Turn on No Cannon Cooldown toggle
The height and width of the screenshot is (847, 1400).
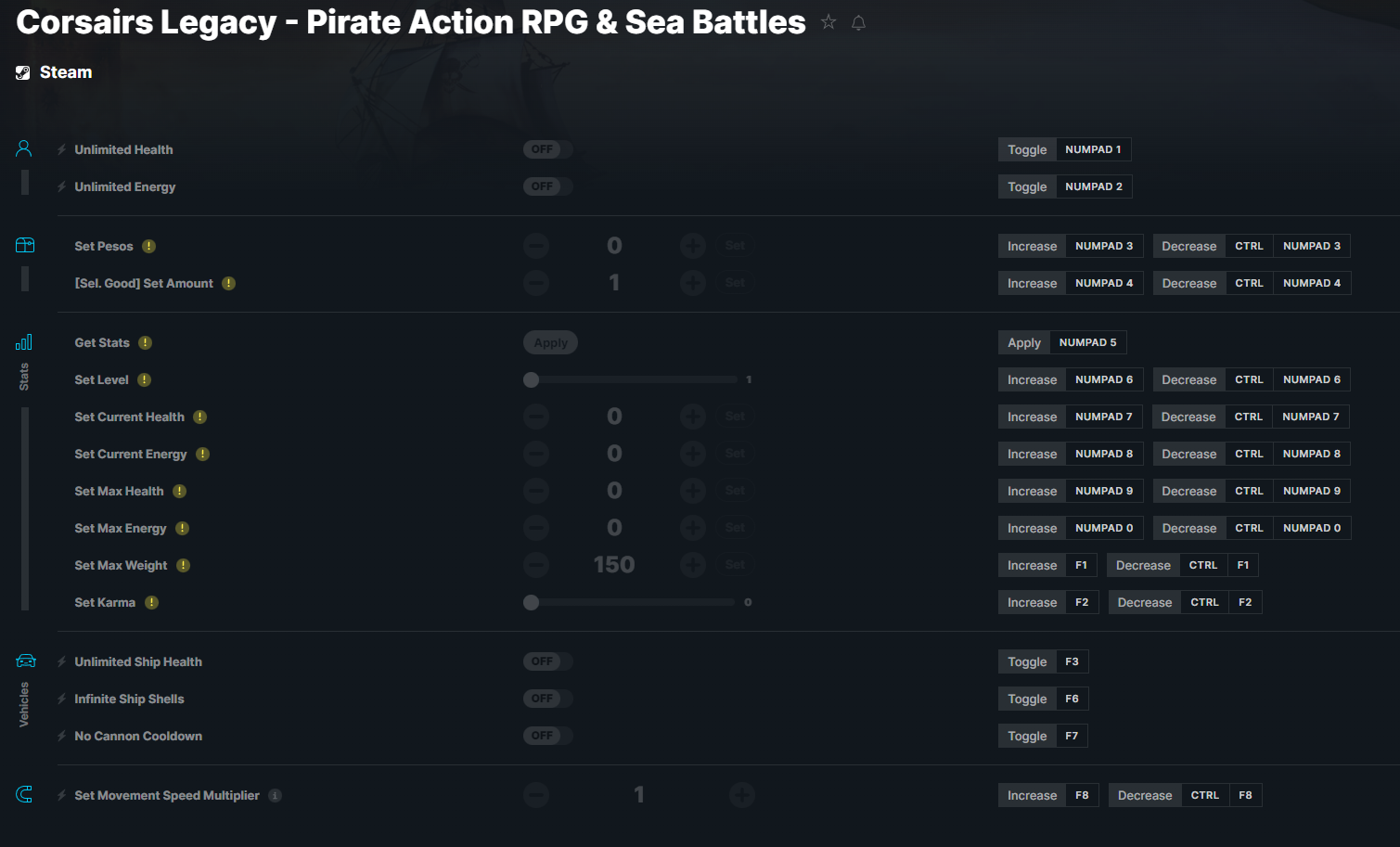pos(547,736)
